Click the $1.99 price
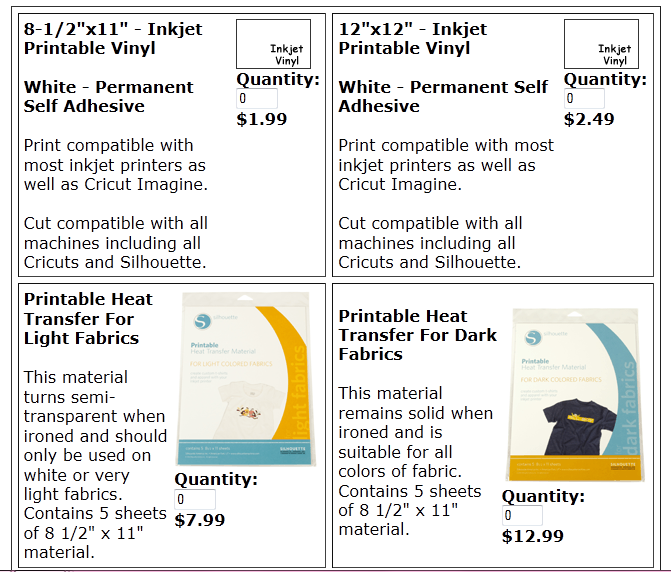 coord(262,119)
